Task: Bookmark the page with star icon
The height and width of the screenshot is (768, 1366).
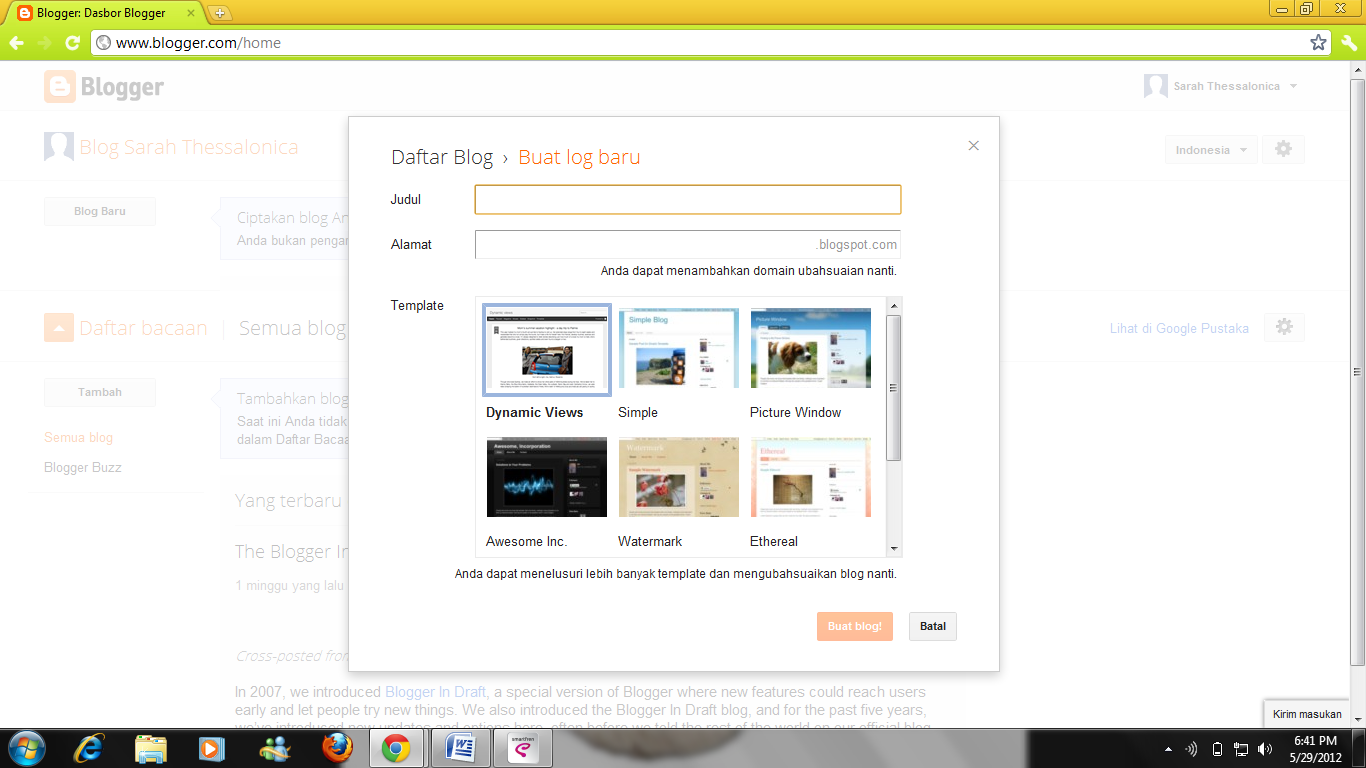Action: pos(1318,43)
